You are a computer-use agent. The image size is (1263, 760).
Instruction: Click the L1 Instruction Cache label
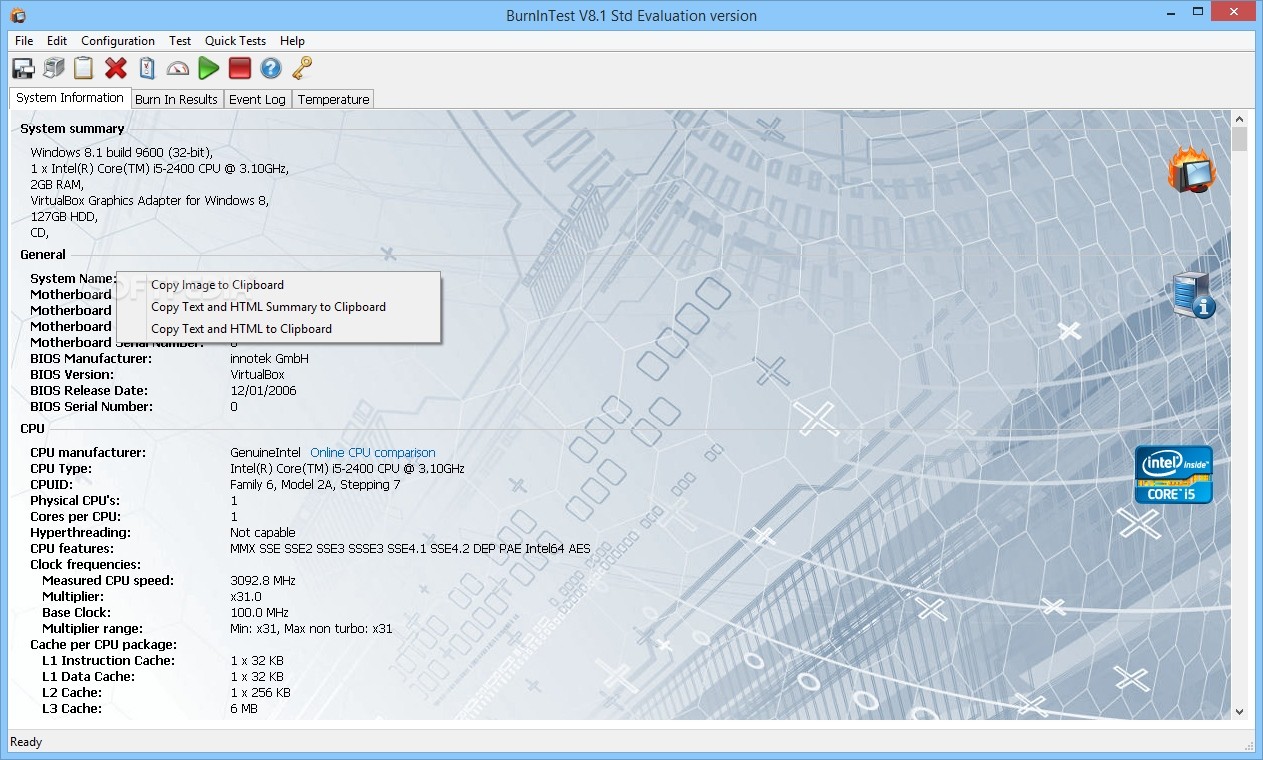pos(108,661)
